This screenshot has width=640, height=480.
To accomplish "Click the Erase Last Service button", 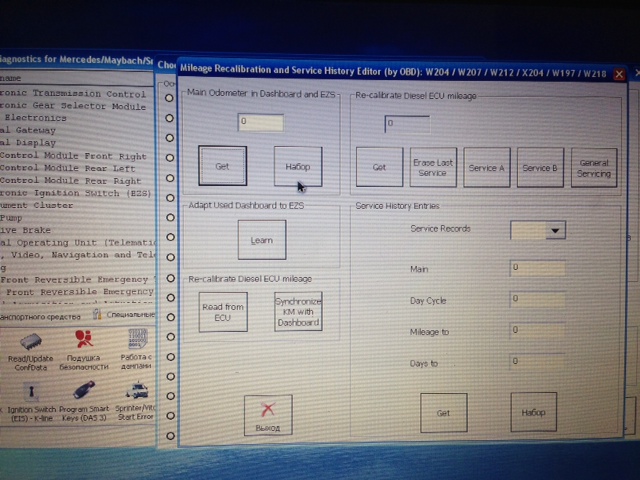I will (x=433, y=167).
